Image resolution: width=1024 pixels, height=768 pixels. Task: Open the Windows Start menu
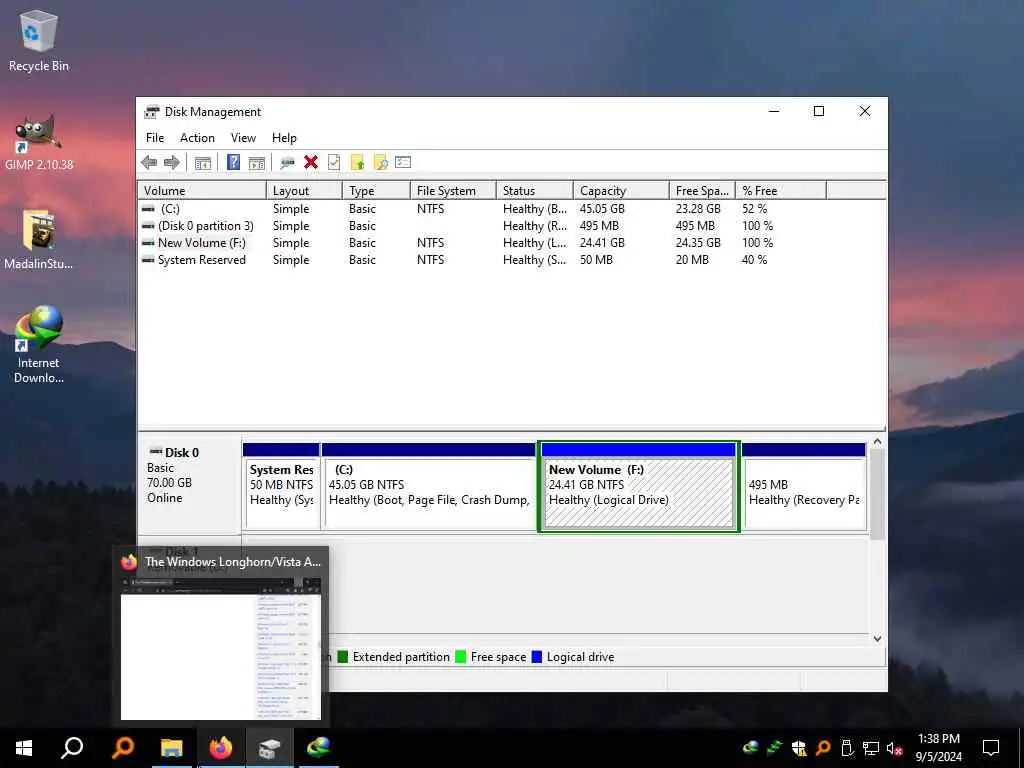click(24, 748)
